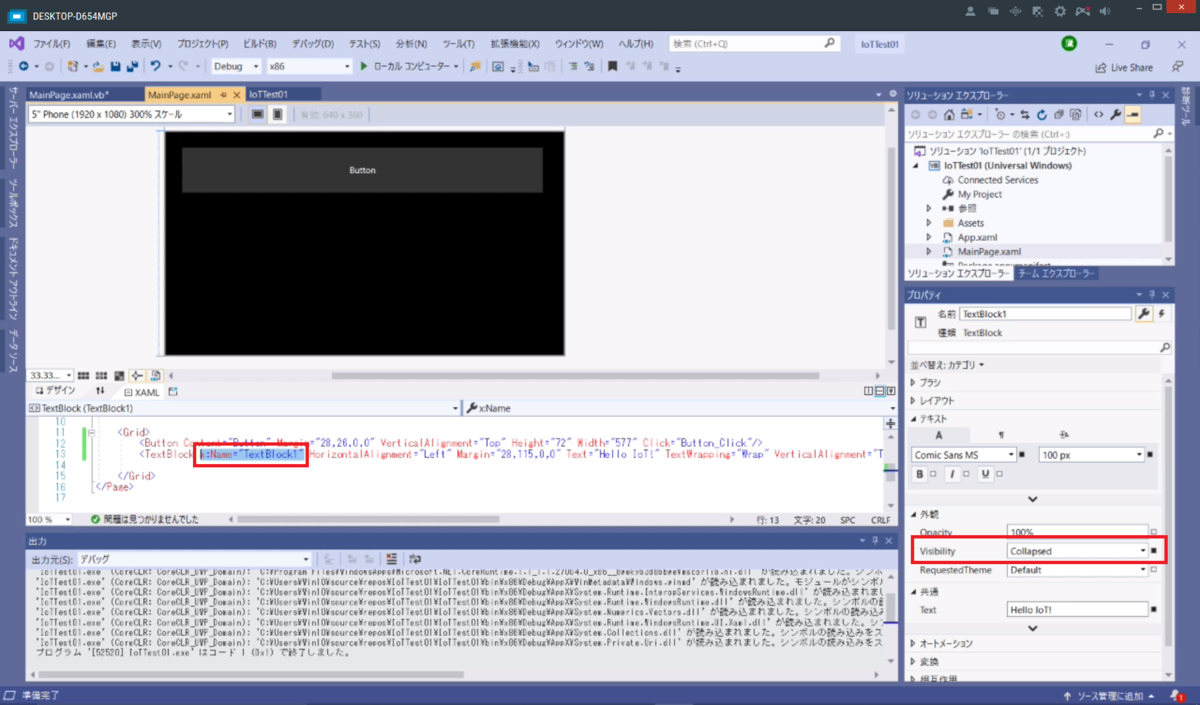Click the Live Share icon
1200x705 pixels.
[1101, 67]
